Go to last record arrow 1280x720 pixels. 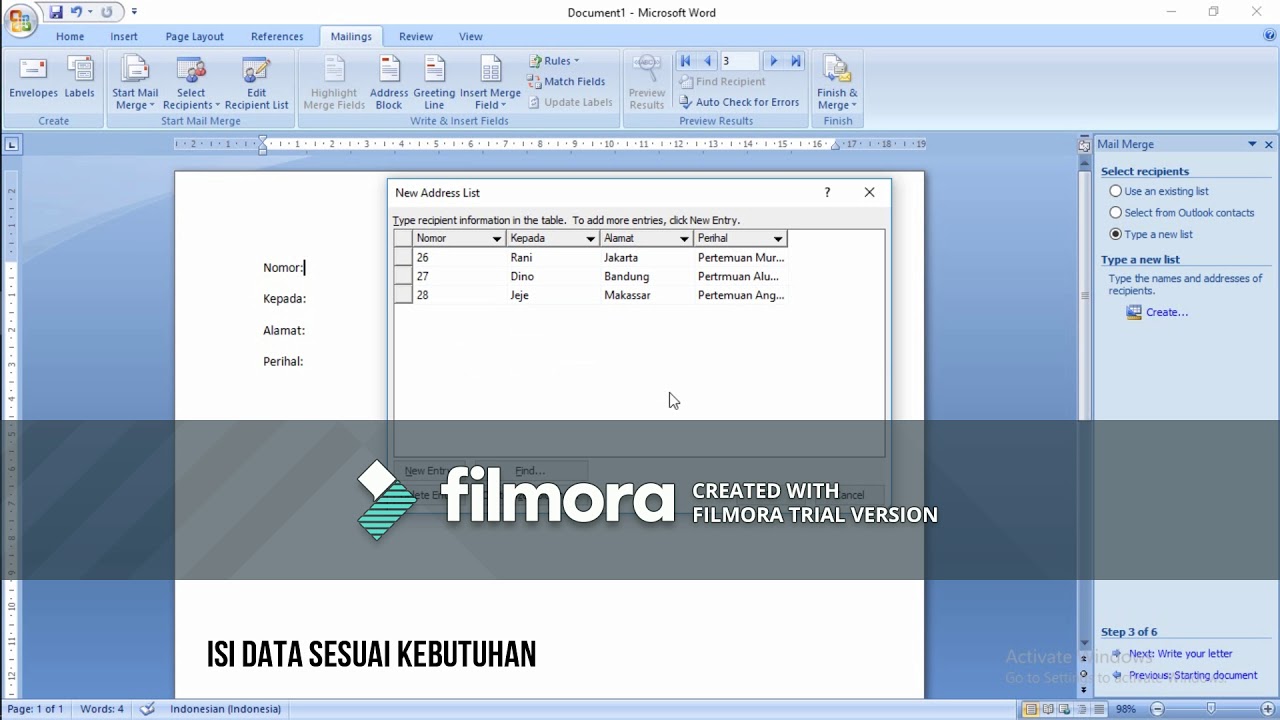796,61
